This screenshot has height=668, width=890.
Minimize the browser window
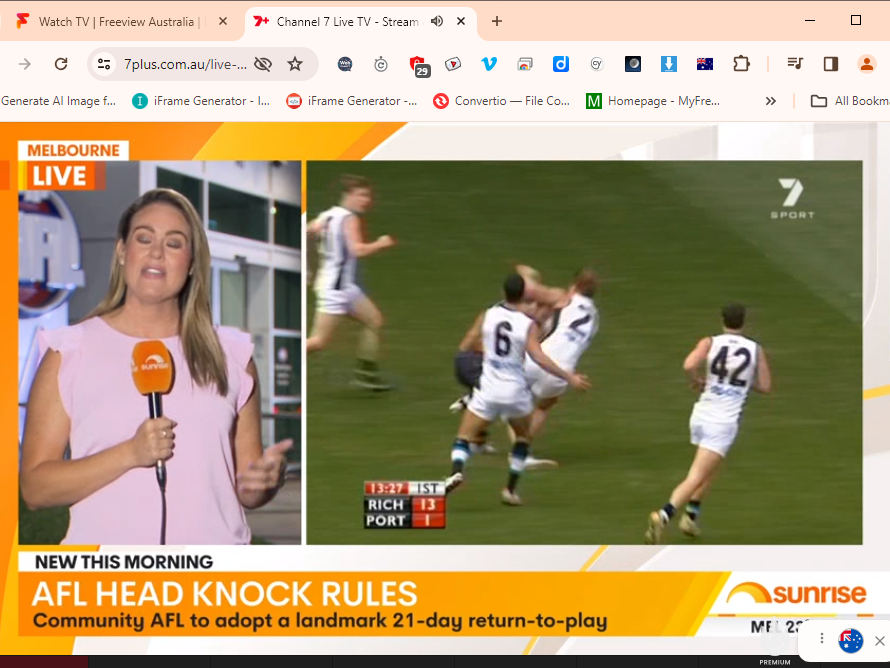[810, 20]
